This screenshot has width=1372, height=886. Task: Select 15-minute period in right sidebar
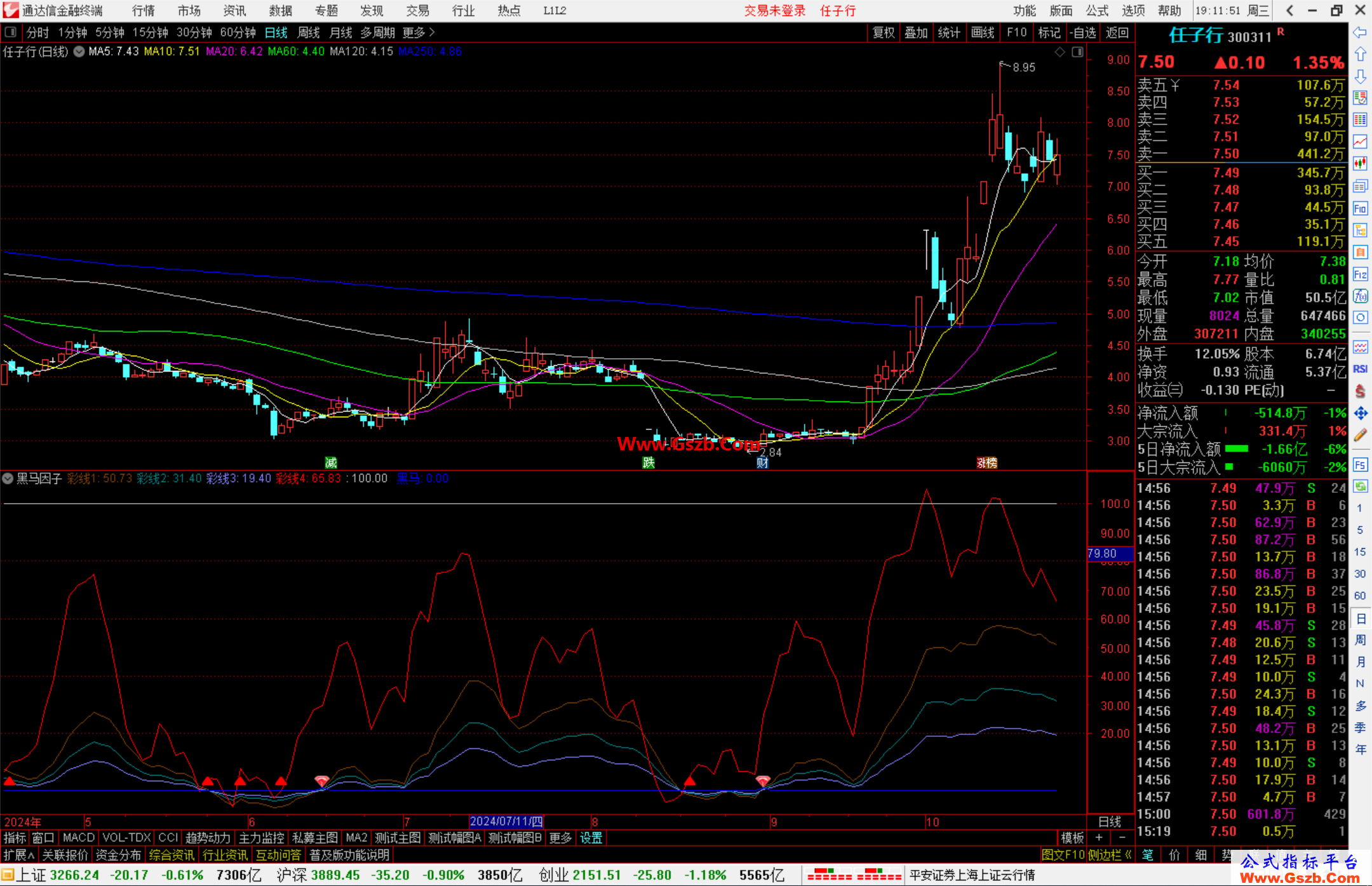tap(1360, 551)
